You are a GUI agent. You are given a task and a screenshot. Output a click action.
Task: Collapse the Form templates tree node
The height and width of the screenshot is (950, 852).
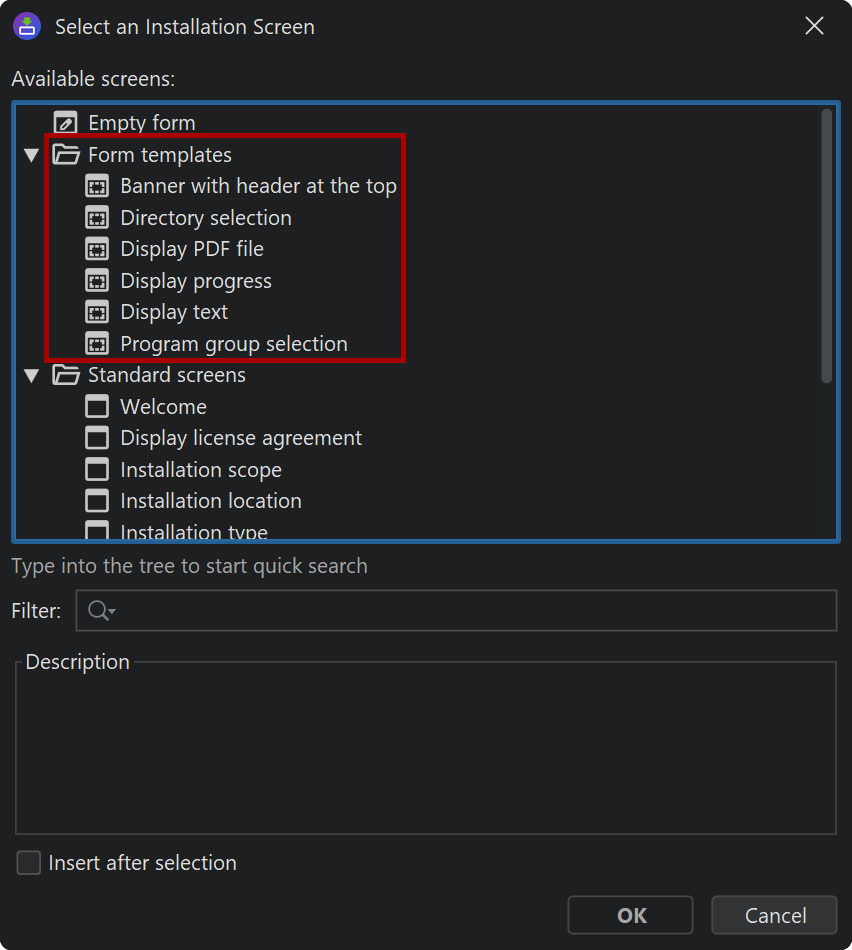32,155
